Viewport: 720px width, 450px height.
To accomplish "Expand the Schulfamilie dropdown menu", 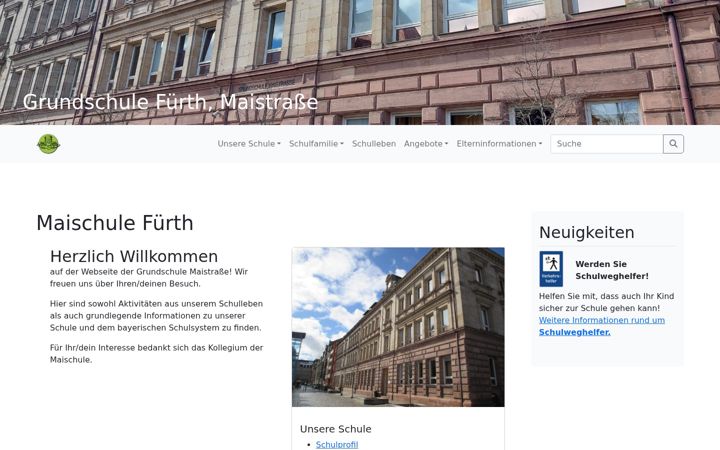I will point(316,144).
